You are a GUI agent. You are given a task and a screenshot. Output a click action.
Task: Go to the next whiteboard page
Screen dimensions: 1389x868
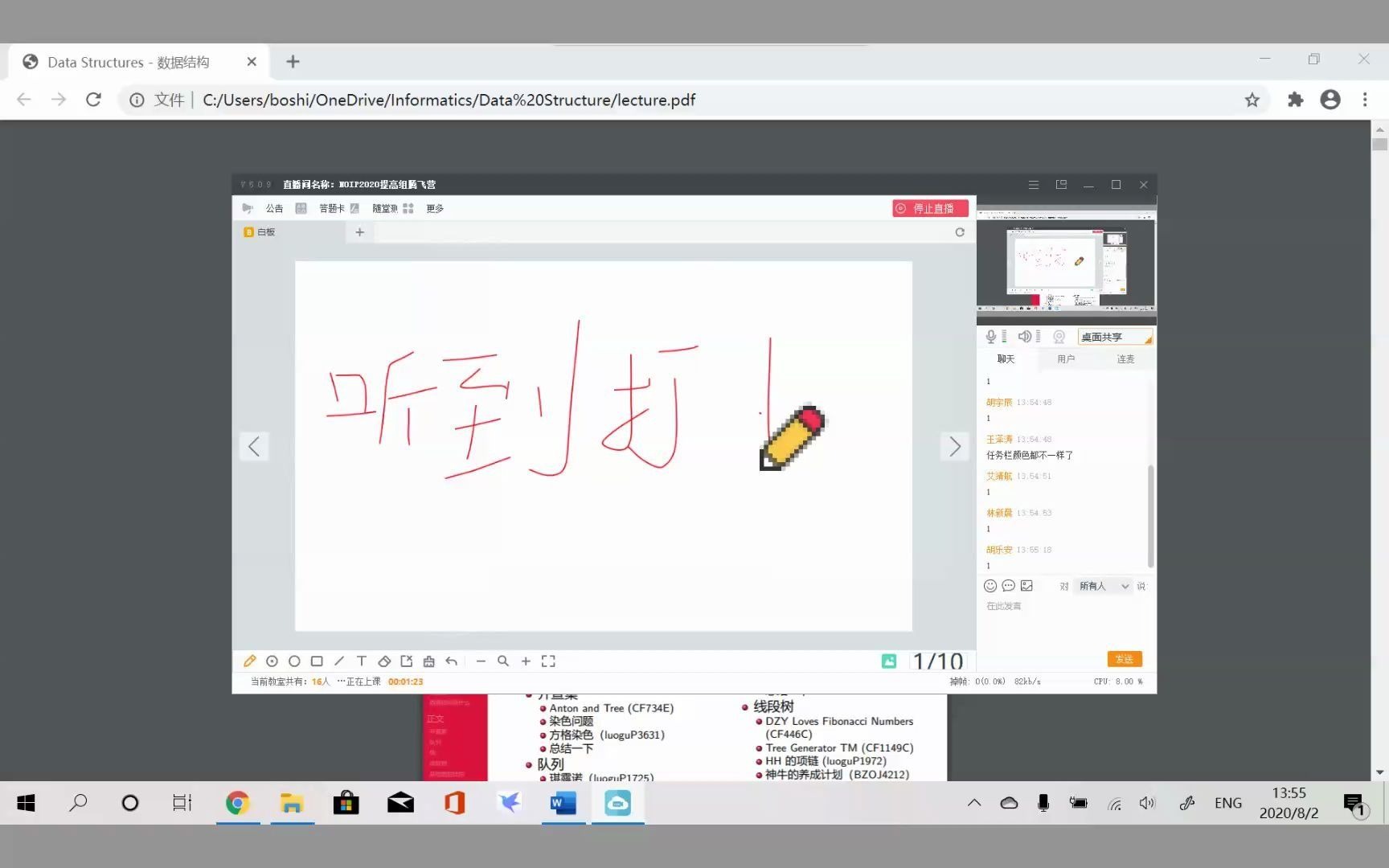(x=955, y=446)
